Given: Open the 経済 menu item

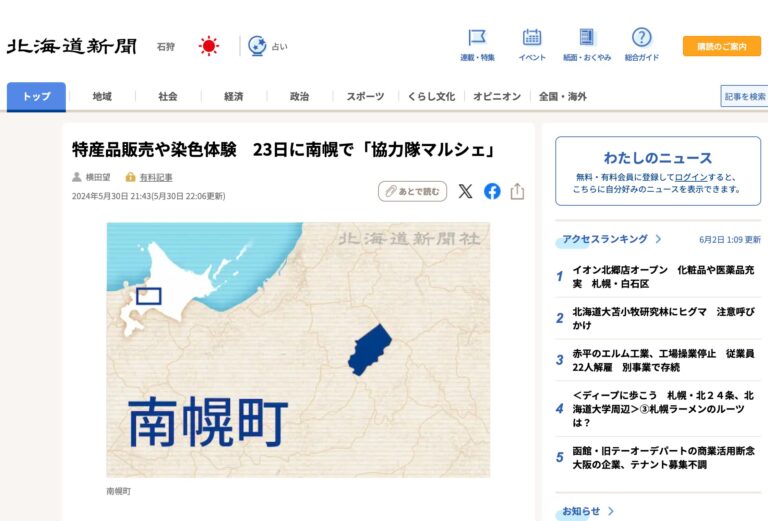Looking at the screenshot, I should pyautogui.click(x=234, y=96).
